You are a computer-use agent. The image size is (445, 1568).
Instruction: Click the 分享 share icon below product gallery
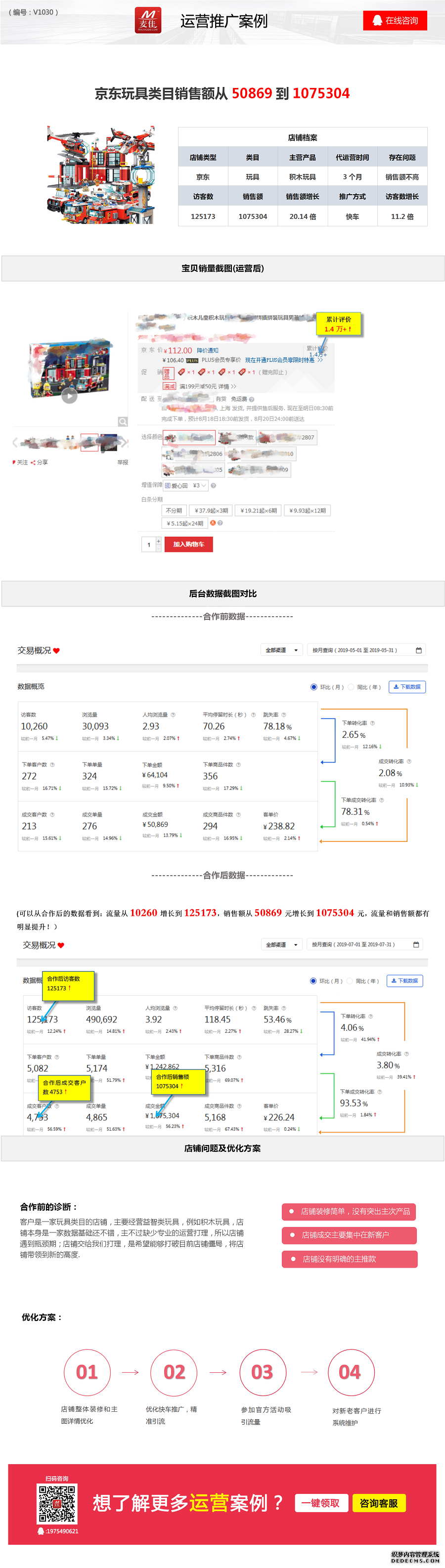click(33, 463)
